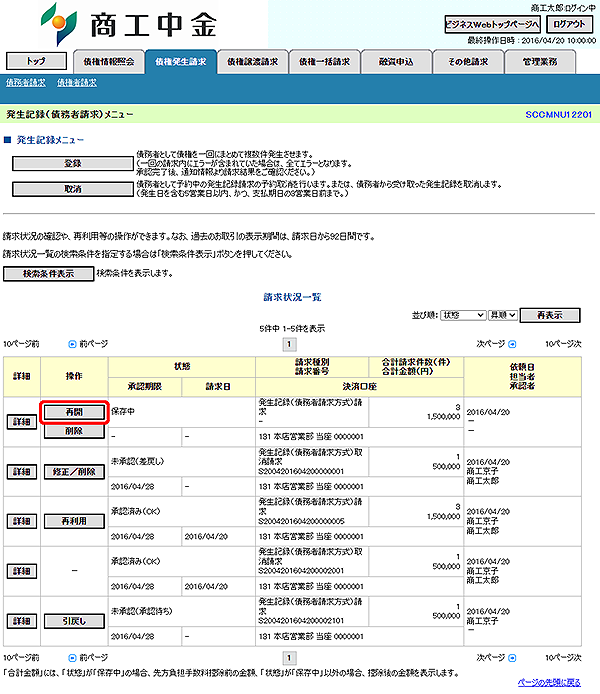Click the 発生記録メニュー heading
Screen dimensions: 600x694
pos(50,140)
